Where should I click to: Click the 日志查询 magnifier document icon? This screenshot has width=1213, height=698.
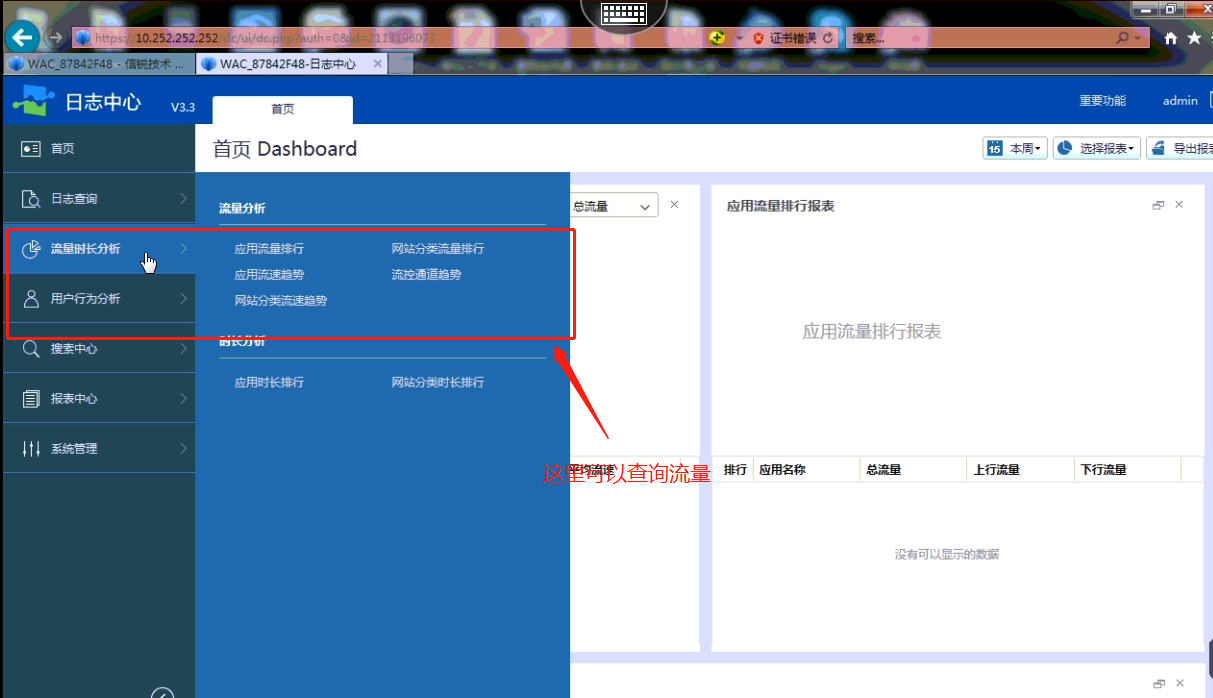(x=31, y=199)
